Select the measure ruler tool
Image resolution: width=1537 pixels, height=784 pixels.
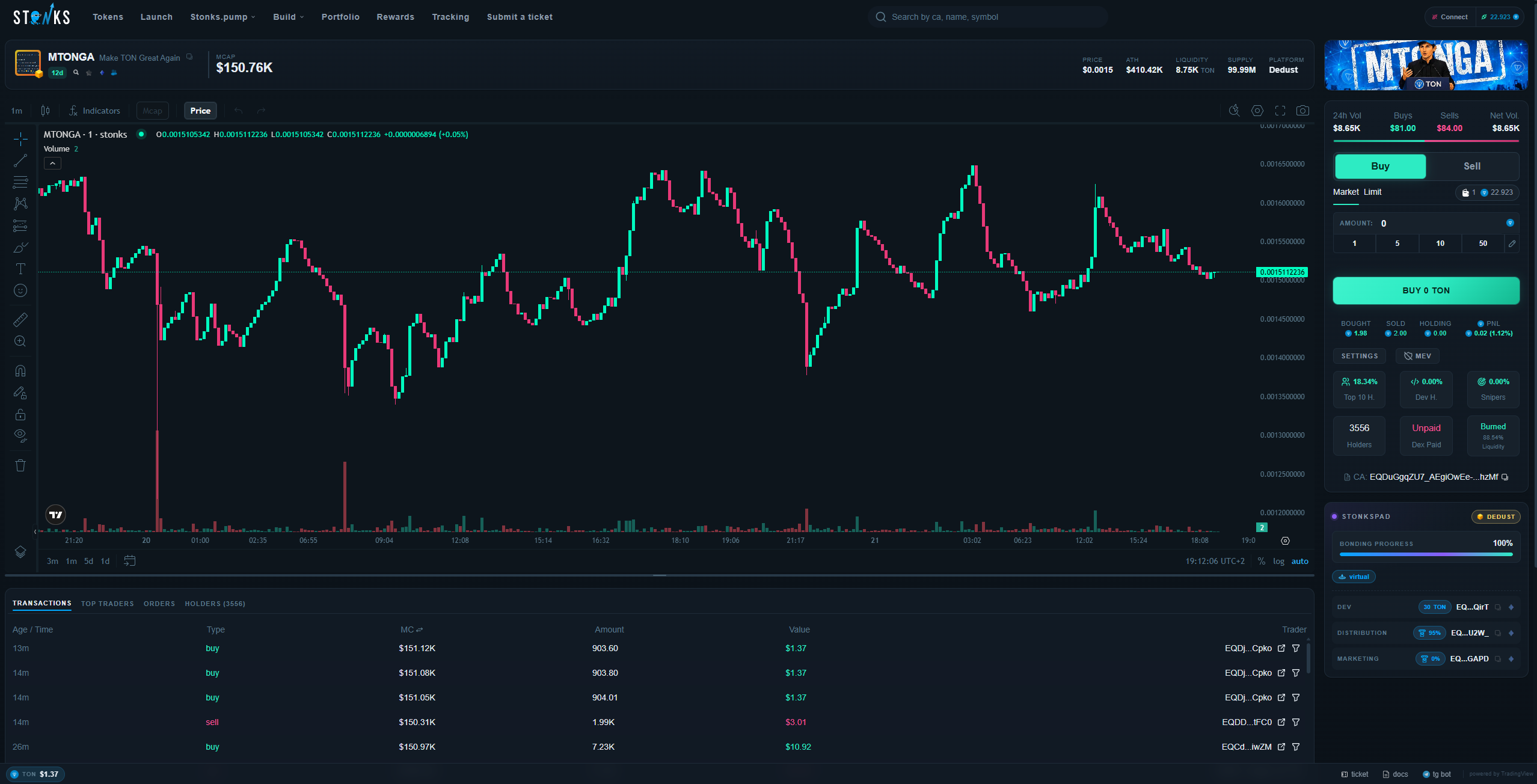click(x=20, y=319)
